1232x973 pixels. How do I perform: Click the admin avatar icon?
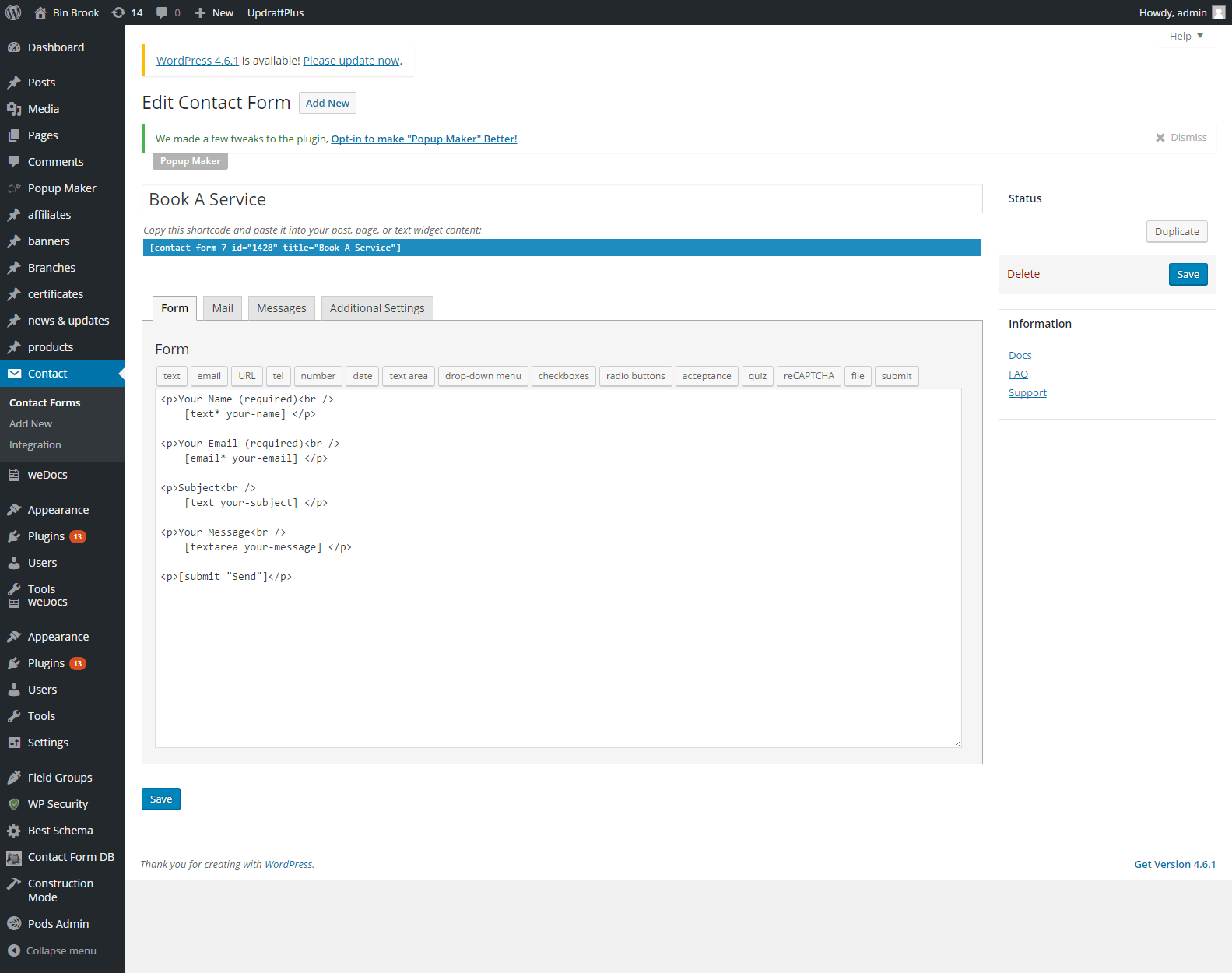point(1219,12)
